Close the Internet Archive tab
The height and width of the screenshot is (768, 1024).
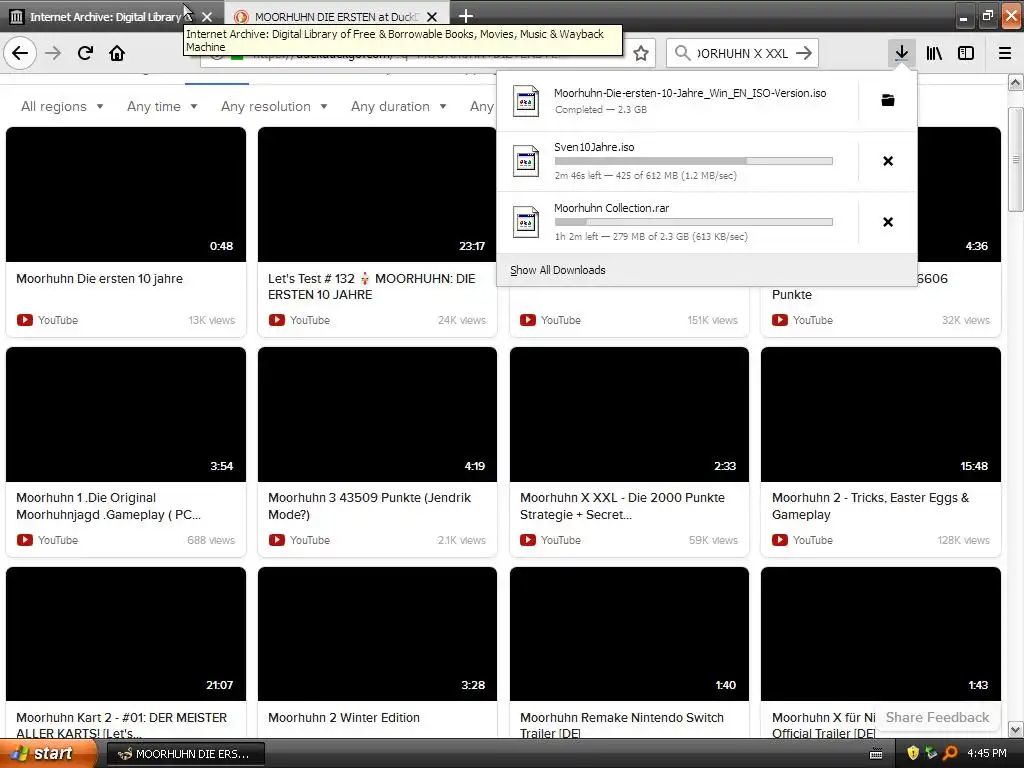[x=207, y=17]
